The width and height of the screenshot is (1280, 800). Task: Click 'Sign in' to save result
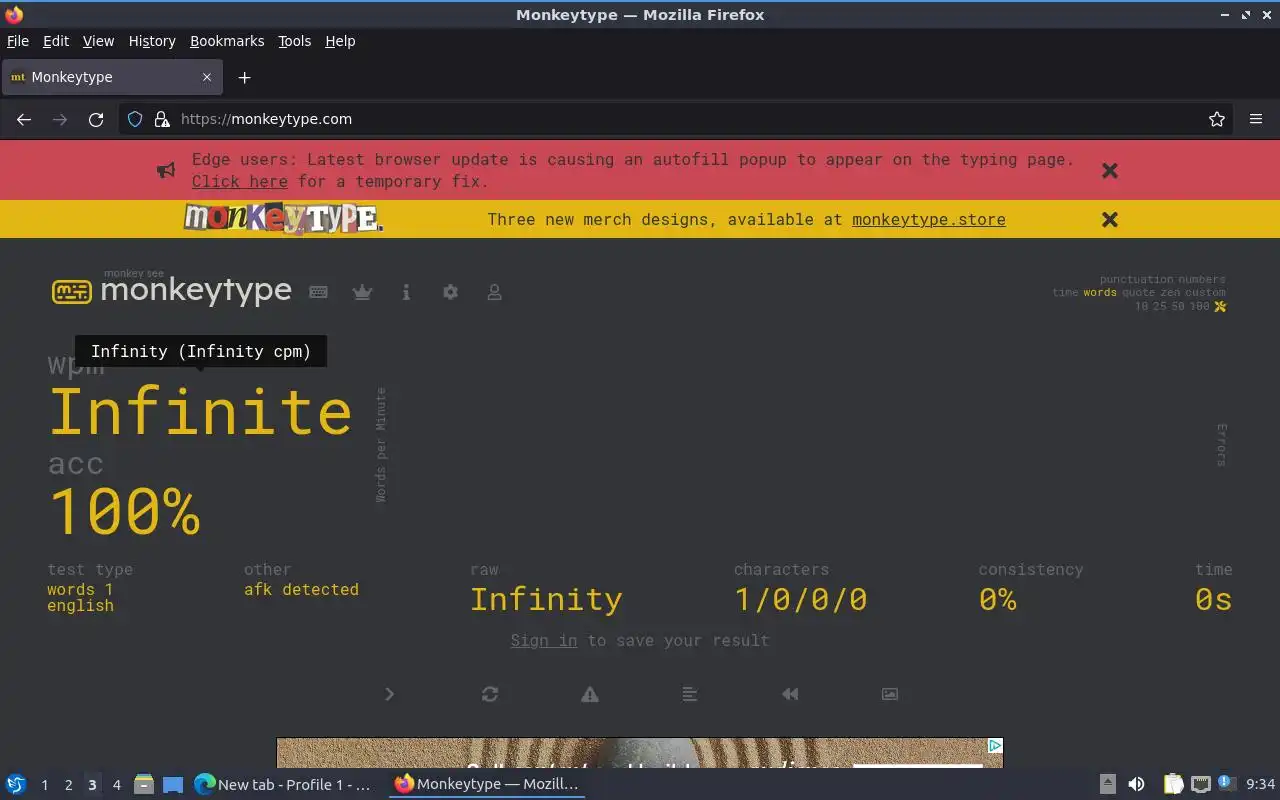(544, 640)
